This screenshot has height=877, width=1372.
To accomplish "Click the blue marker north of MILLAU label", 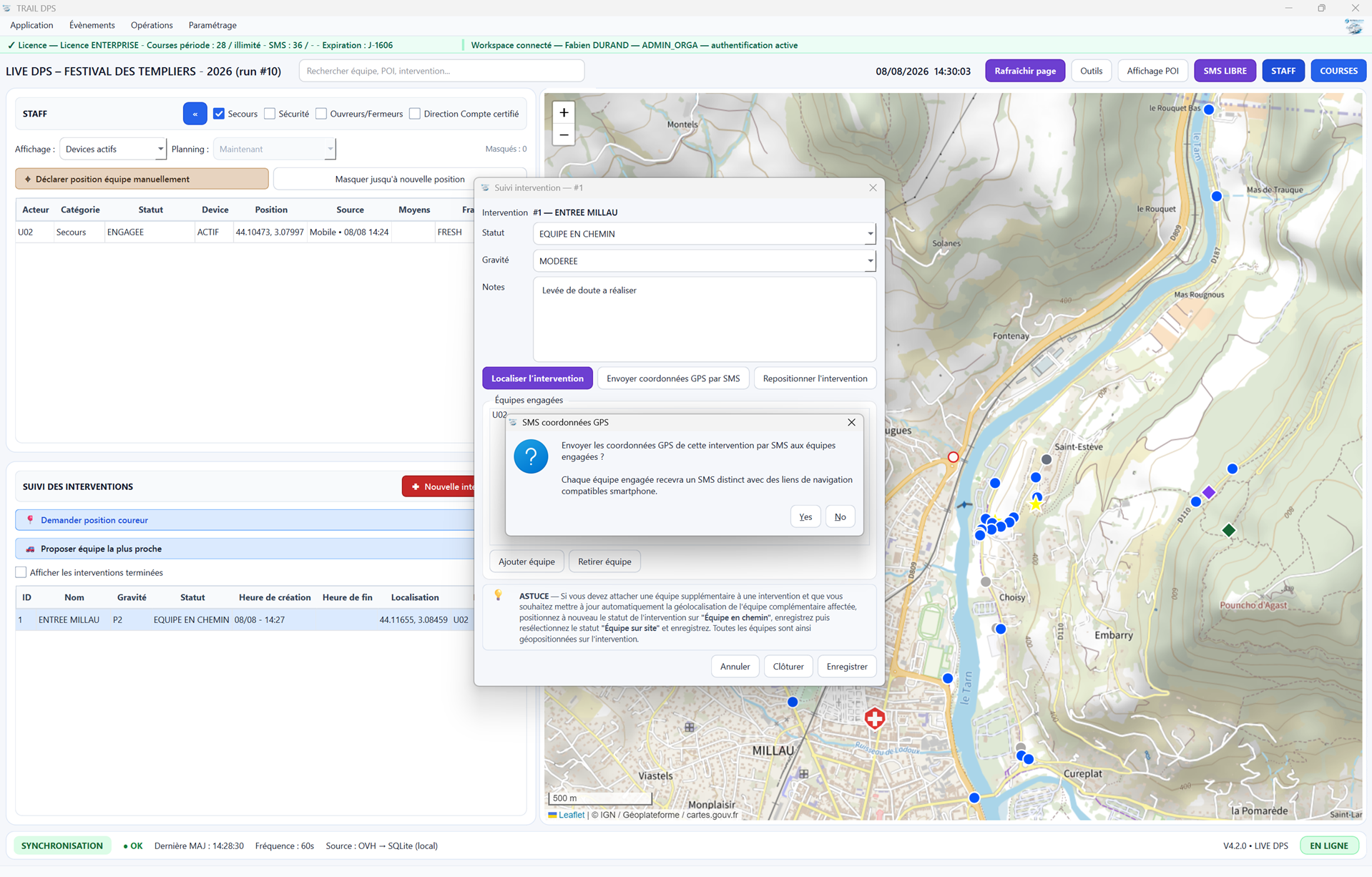I will pos(792,702).
